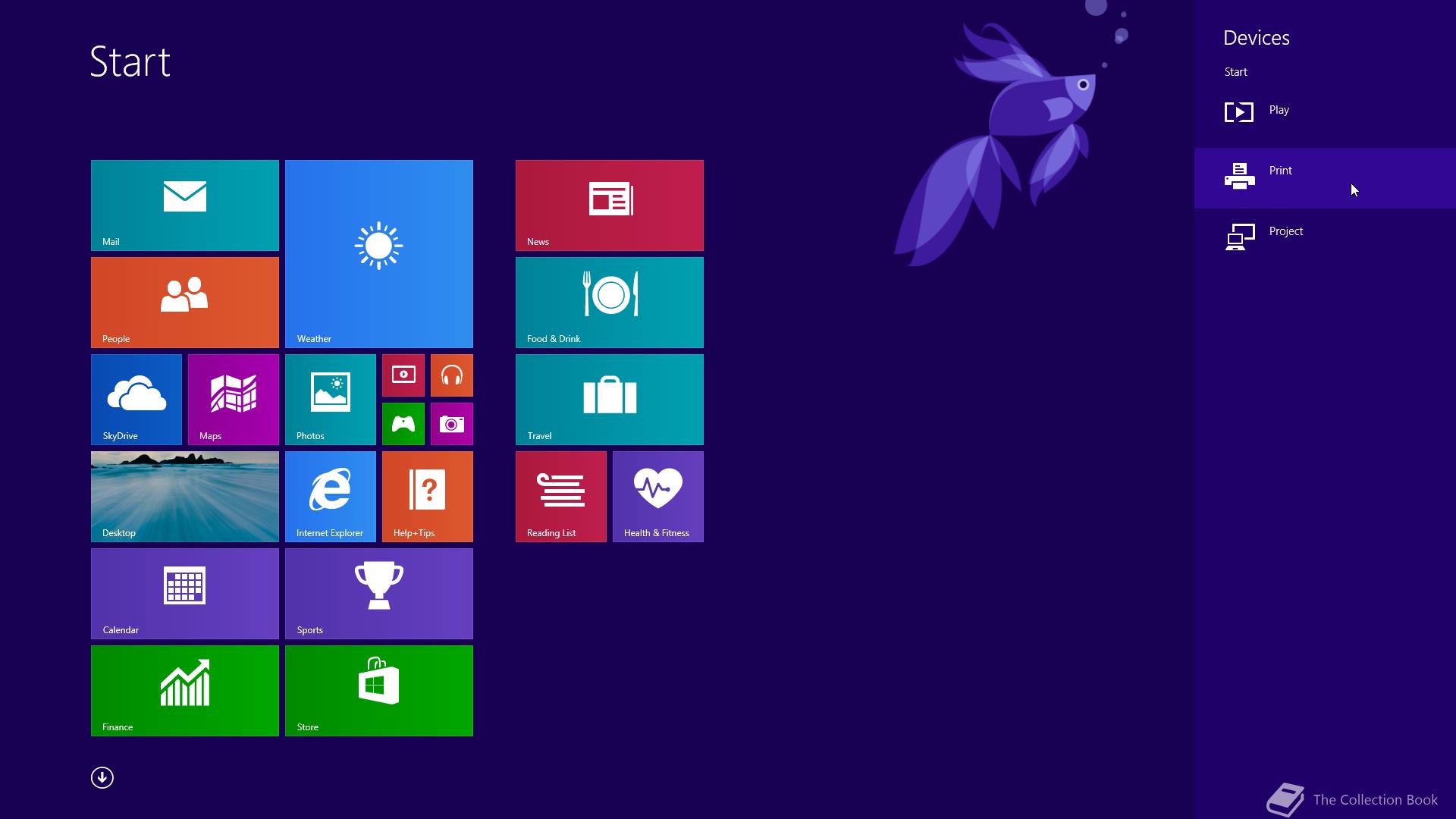This screenshot has width=1456, height=819.
Task: Open the Food & Drink tile
Action: (610, 303)
